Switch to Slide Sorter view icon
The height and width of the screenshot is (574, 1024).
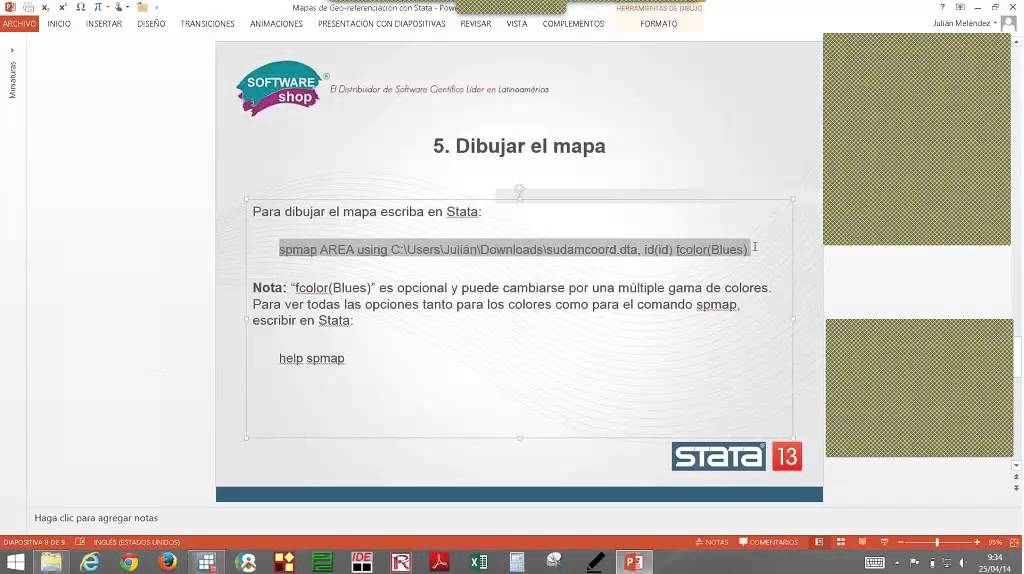[x=841, y=542]
